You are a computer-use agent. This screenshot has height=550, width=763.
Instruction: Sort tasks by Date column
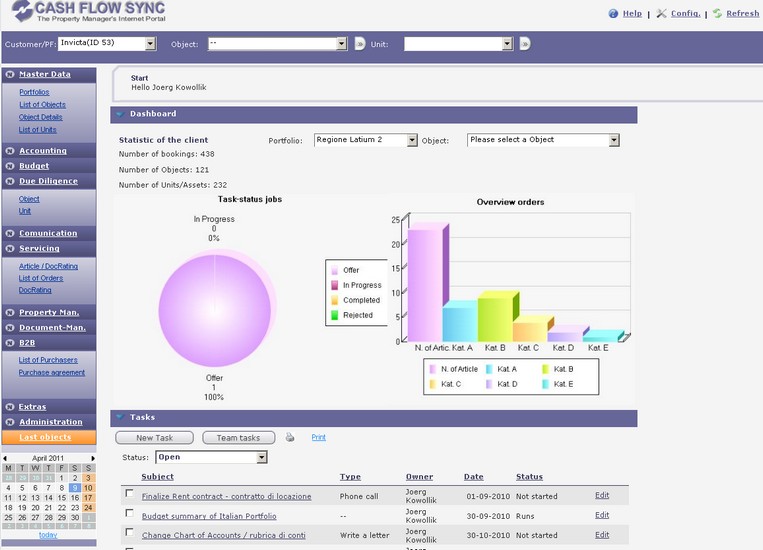473,477
